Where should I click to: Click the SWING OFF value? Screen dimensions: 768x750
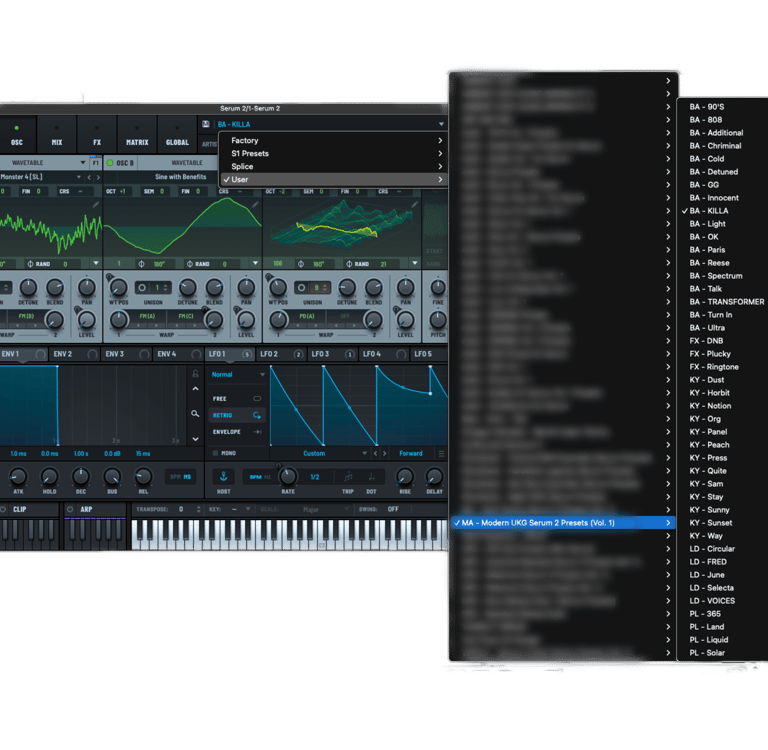(x=393, y=509)
